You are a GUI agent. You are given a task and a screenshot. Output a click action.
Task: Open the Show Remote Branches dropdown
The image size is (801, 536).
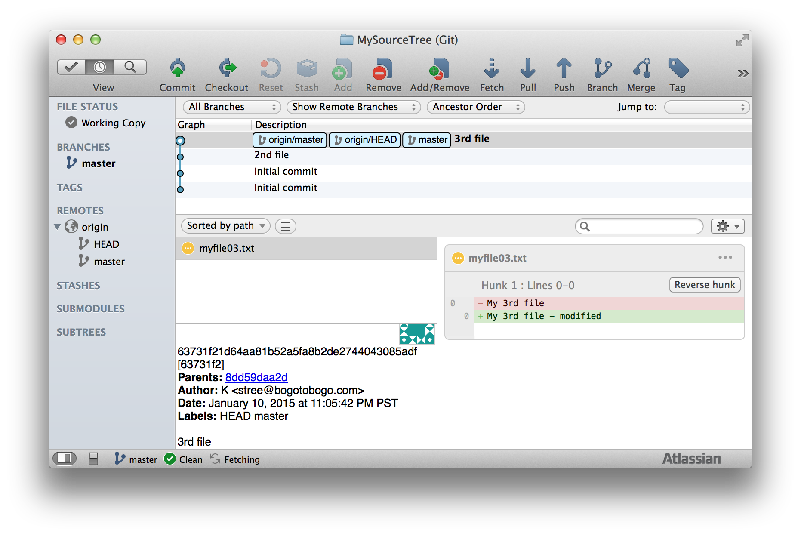[x=354, y=107]
